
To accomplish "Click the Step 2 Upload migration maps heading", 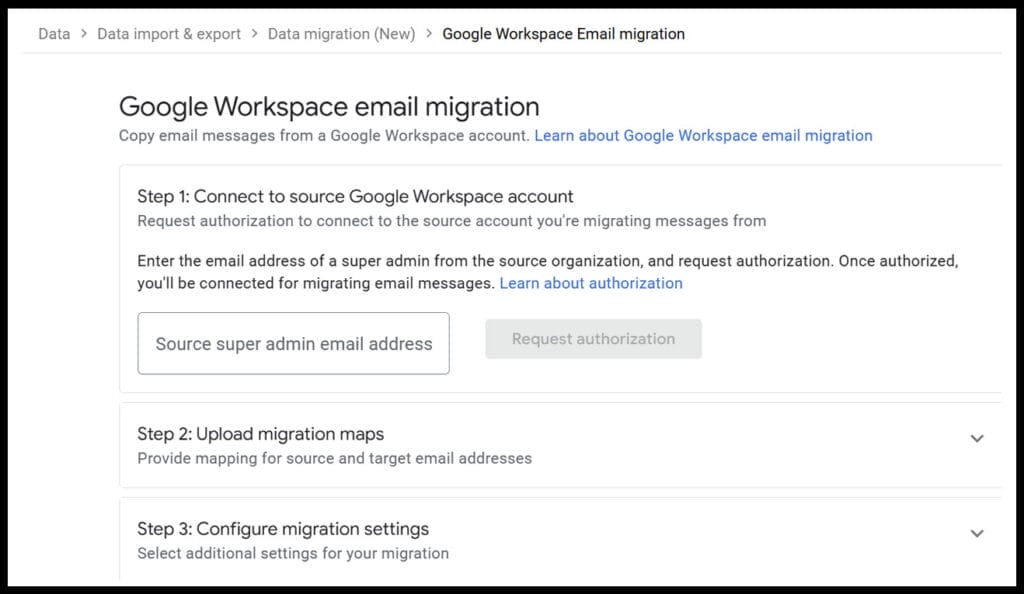I will [260, 434].
